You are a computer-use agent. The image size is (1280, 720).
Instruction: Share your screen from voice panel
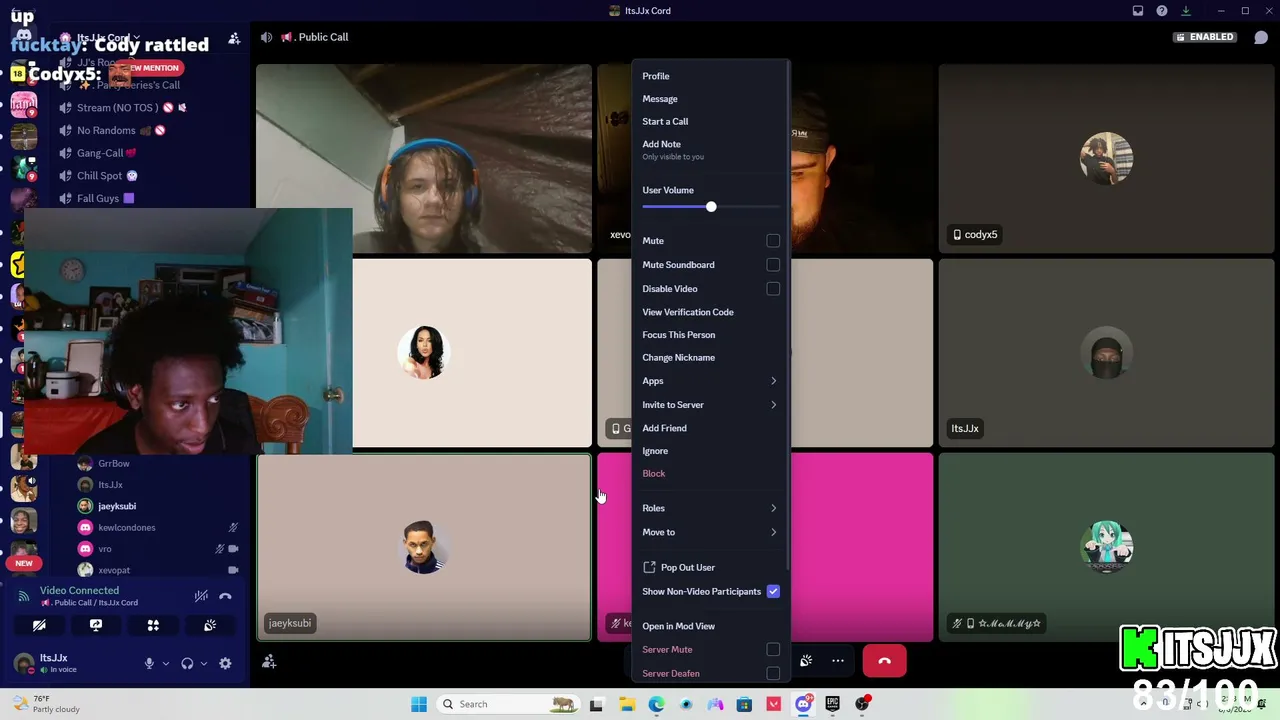(96, 625)
